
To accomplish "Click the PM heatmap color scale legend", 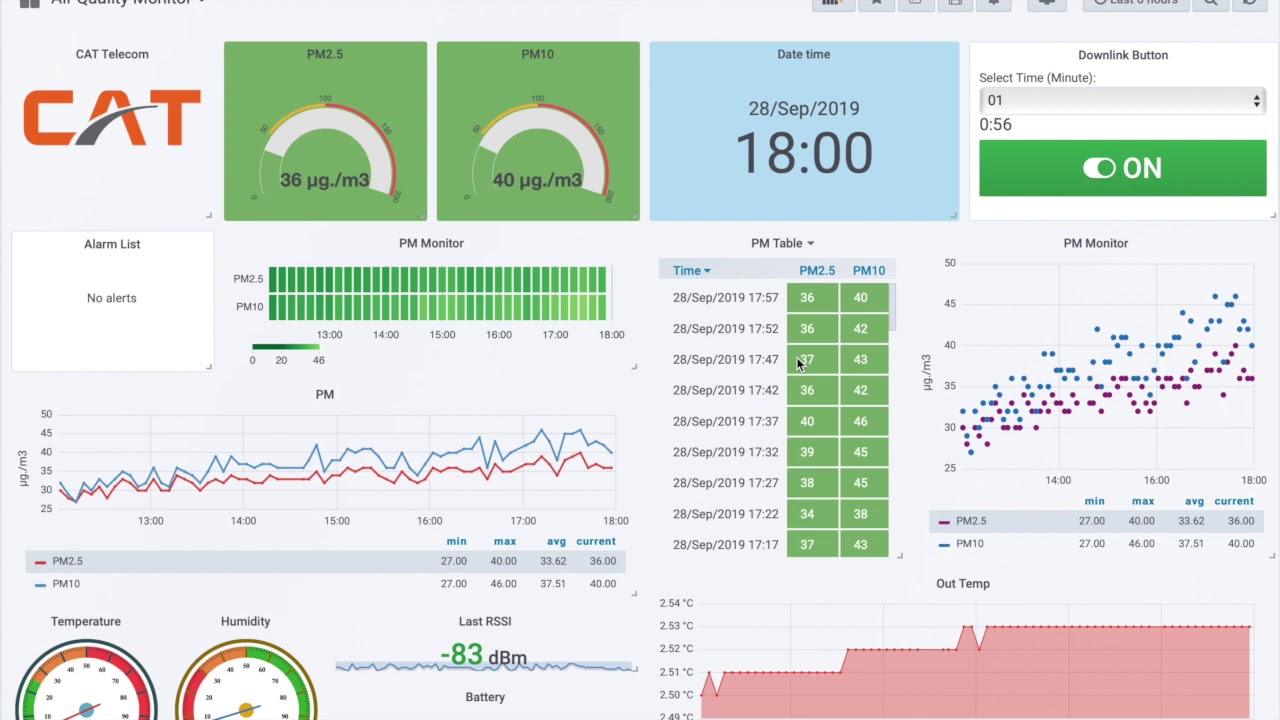I will (286, 347).
